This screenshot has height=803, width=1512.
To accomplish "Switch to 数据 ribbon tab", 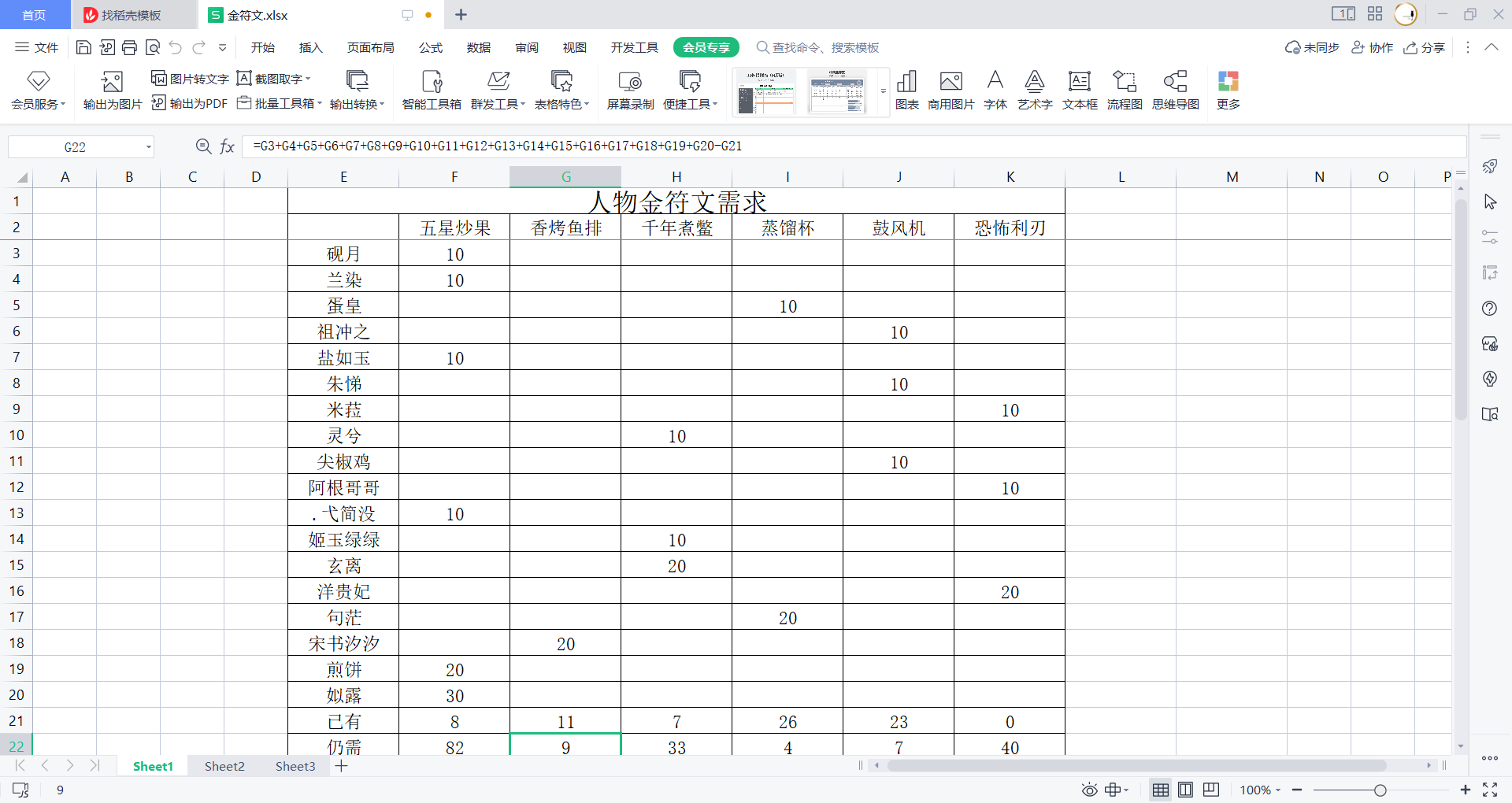I will pyautogui.click(x=479, y=47).
